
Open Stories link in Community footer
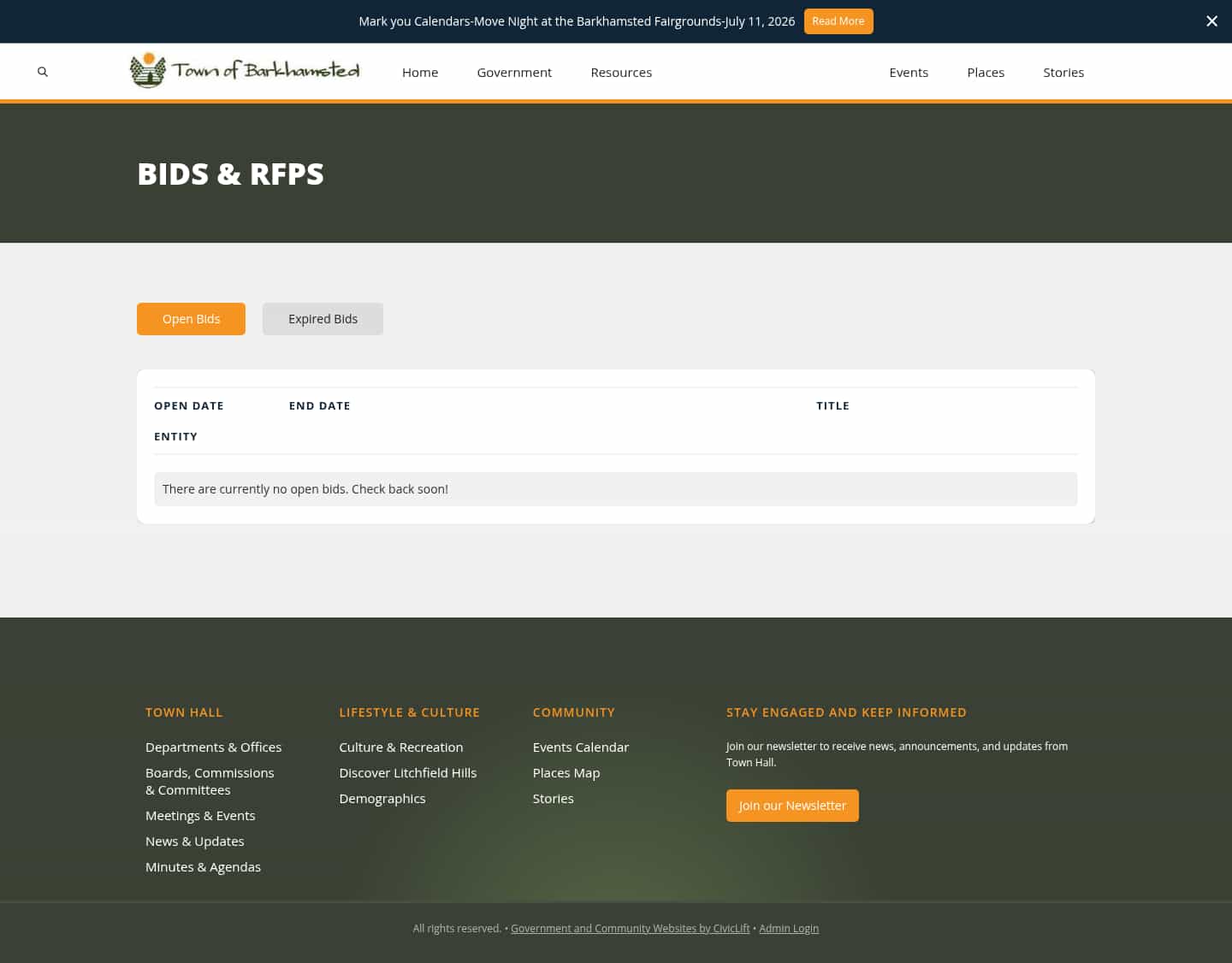click(554, 799)
